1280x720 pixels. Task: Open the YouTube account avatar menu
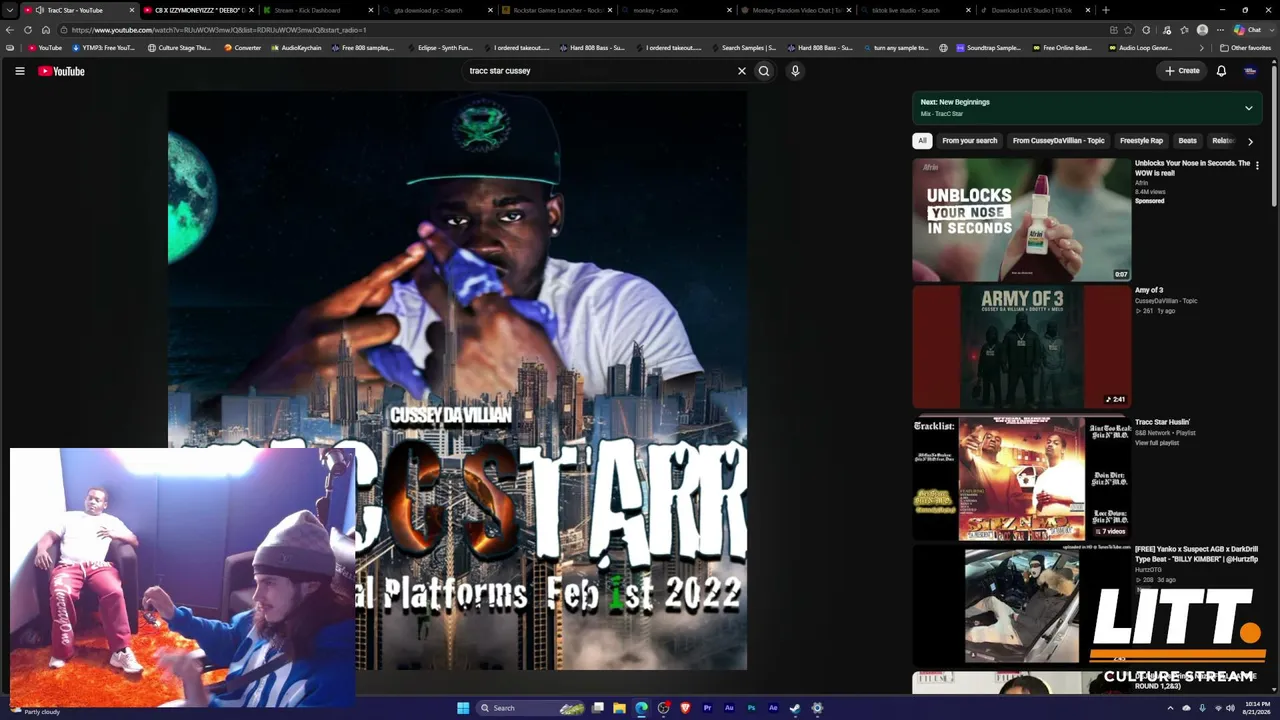click(1250, 71)
